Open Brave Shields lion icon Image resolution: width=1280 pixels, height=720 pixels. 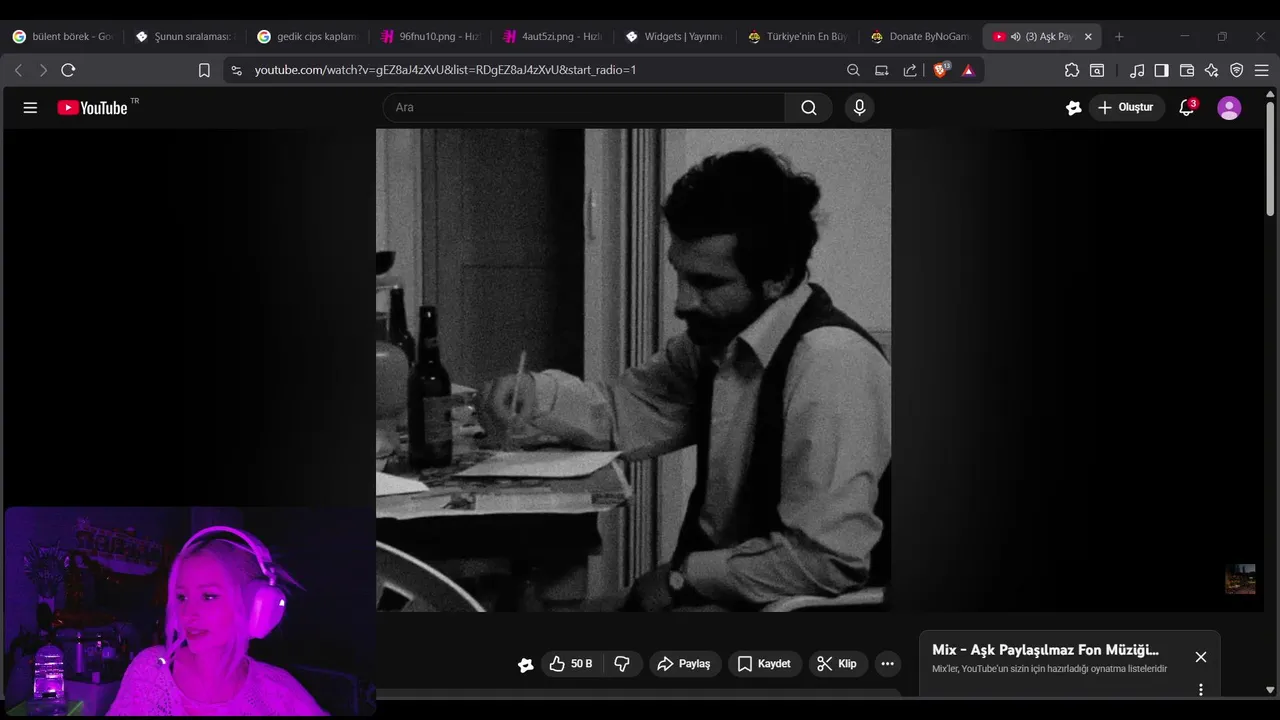click(x=941, y=70)
